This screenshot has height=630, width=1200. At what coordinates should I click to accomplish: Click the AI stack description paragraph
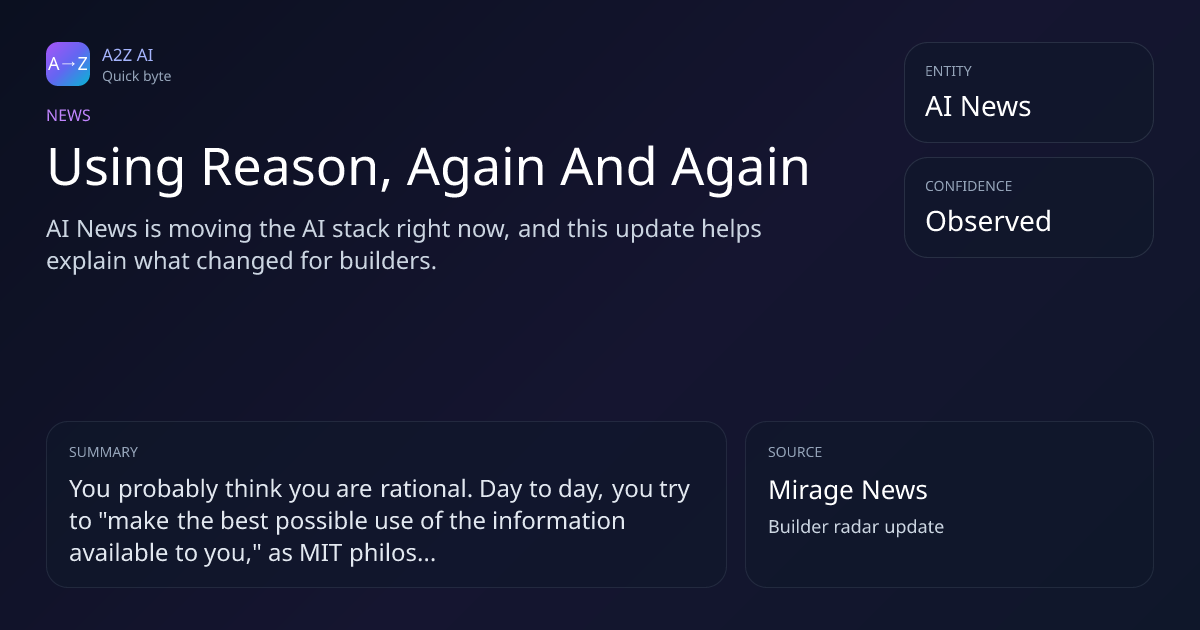click(x=404, y=246)
